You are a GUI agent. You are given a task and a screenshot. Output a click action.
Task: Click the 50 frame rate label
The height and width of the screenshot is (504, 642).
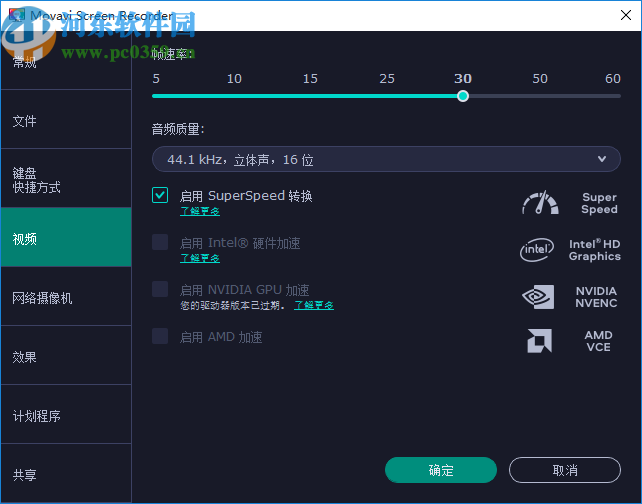[x=540, y=78]
